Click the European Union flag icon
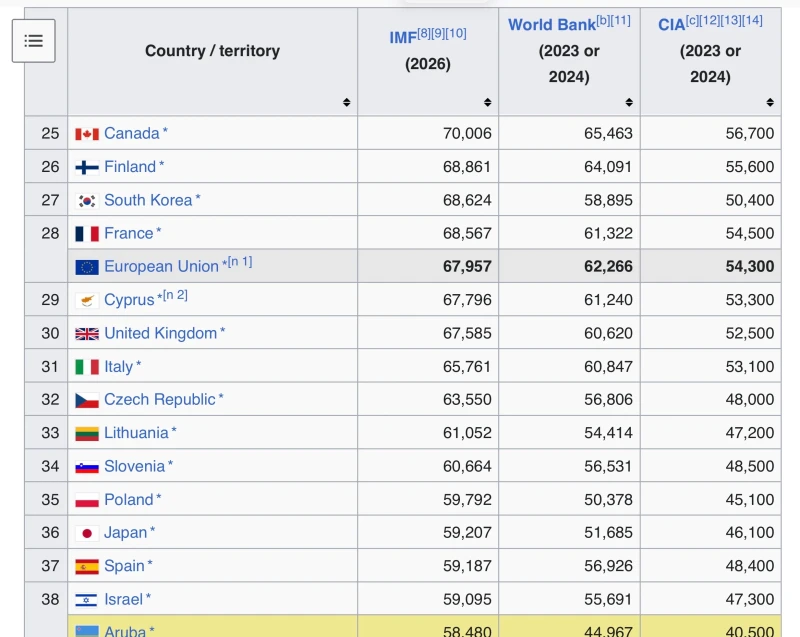The height and width of the screenshot is (637, 800). pyautogui.click(x=87, y=267)
